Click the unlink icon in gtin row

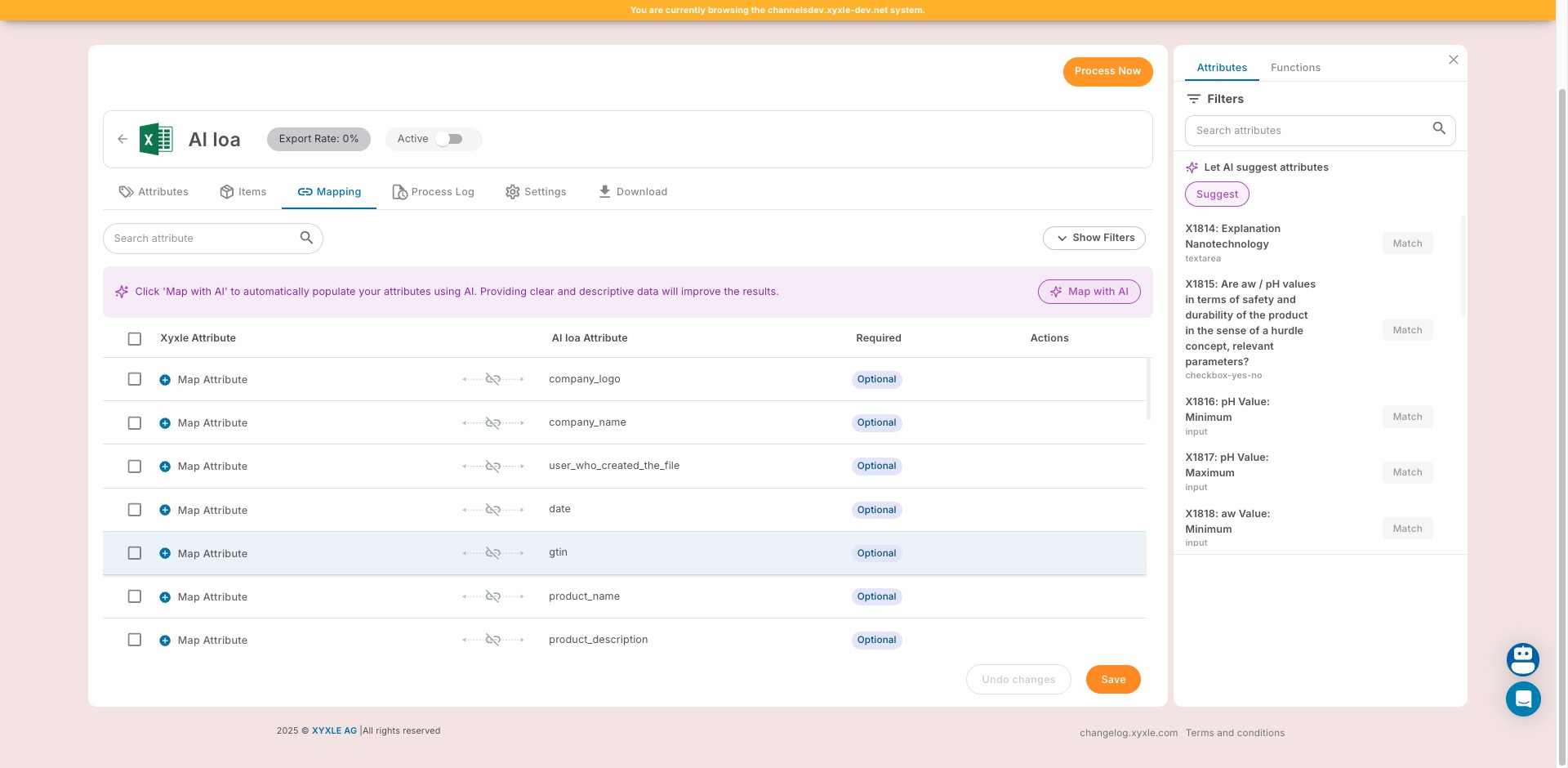493,553
